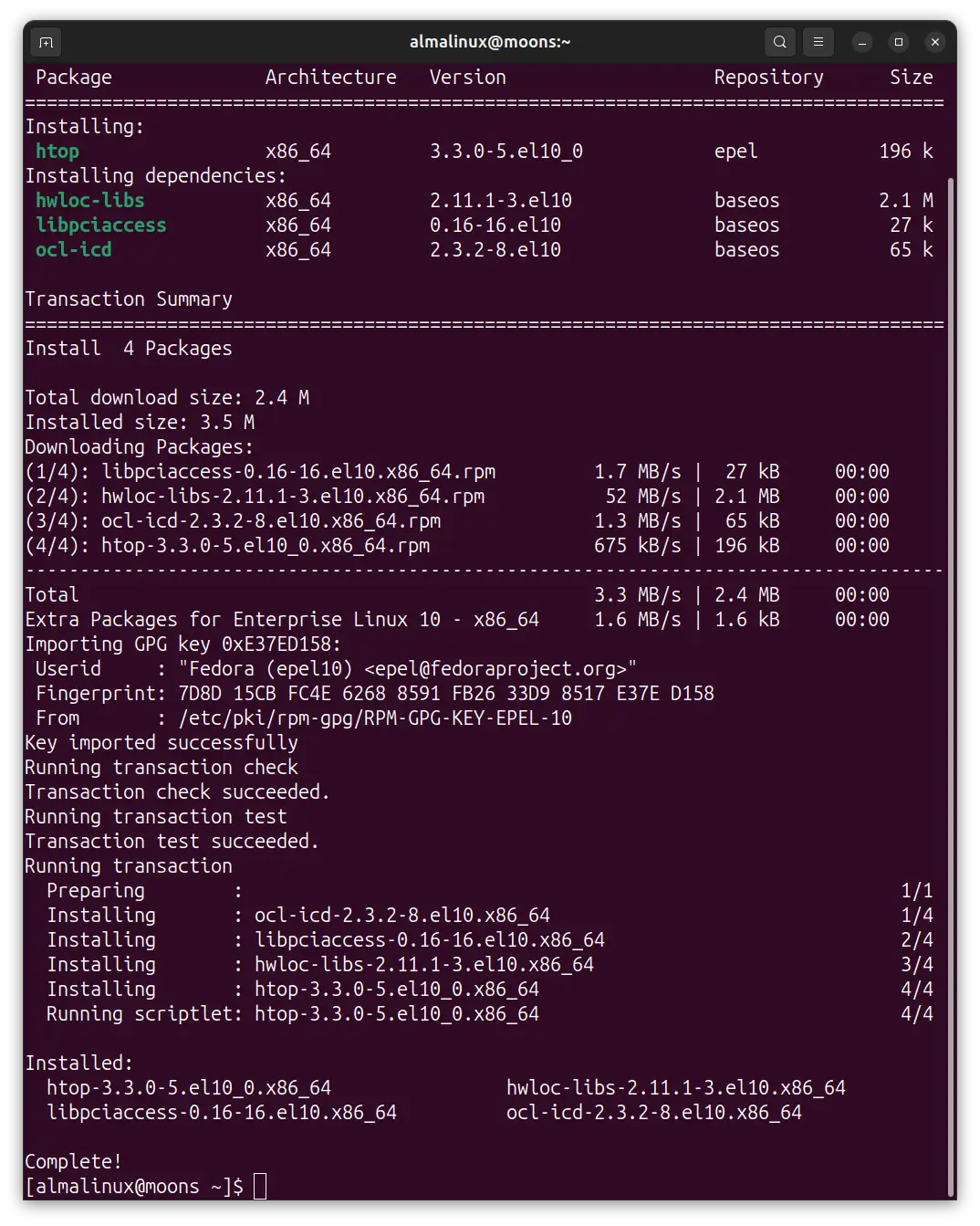This screenshot has height=1226, width=980.
Task: Click Installed size: 3.5 M line
Action: 140,423
